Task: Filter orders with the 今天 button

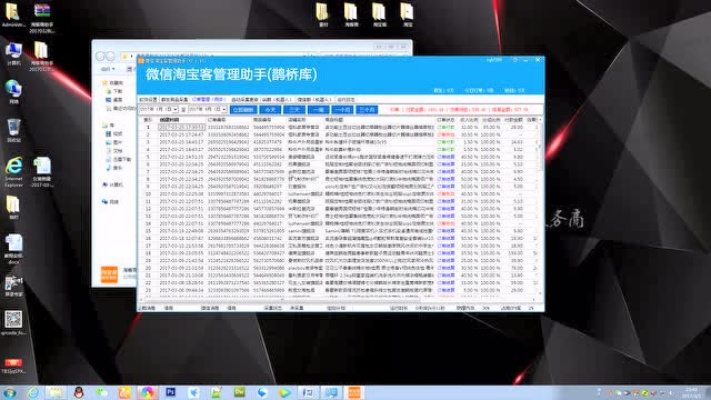Action: point(270,110)
